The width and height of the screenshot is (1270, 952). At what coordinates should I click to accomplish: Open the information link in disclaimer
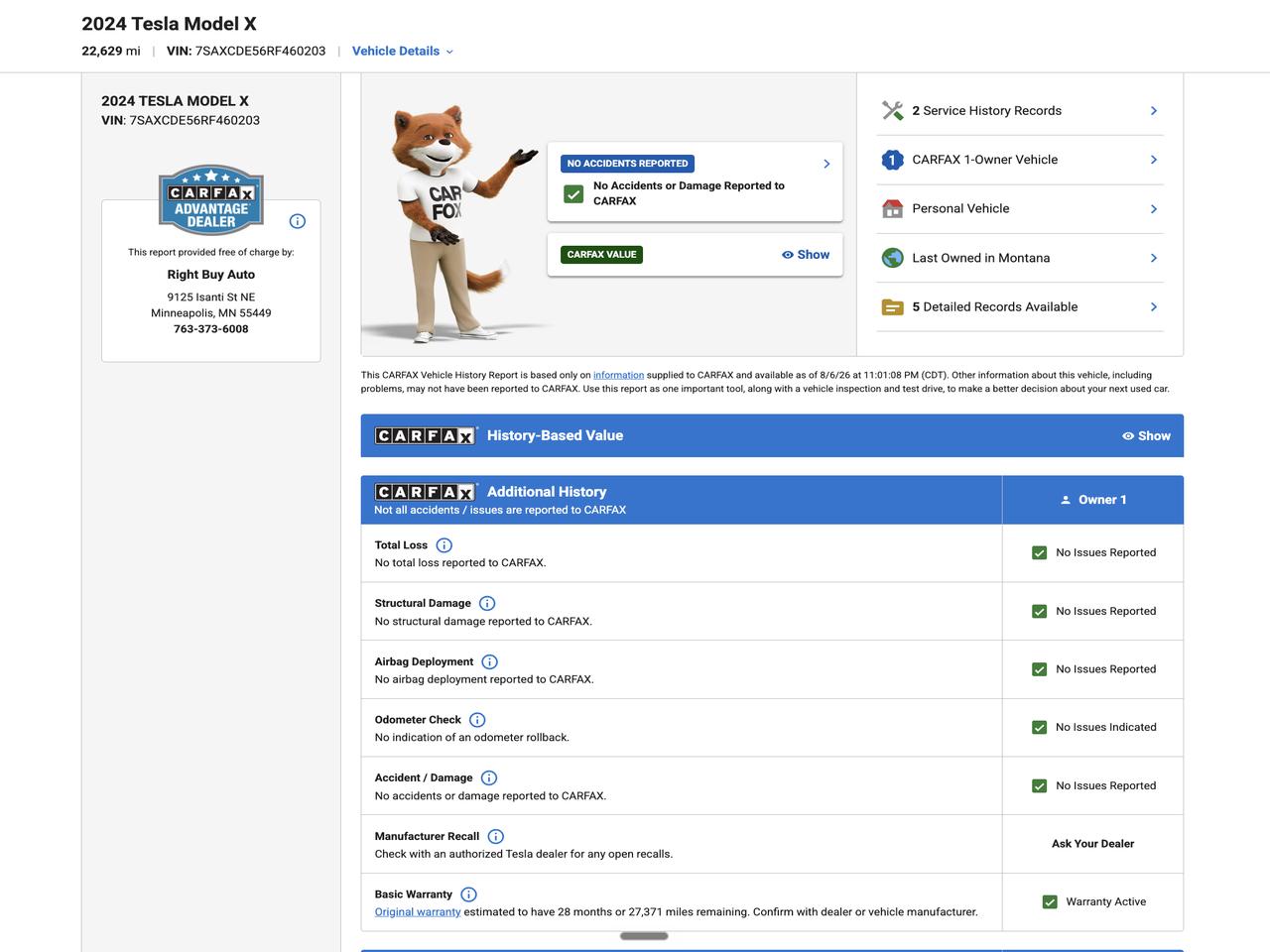click(618, 376)
